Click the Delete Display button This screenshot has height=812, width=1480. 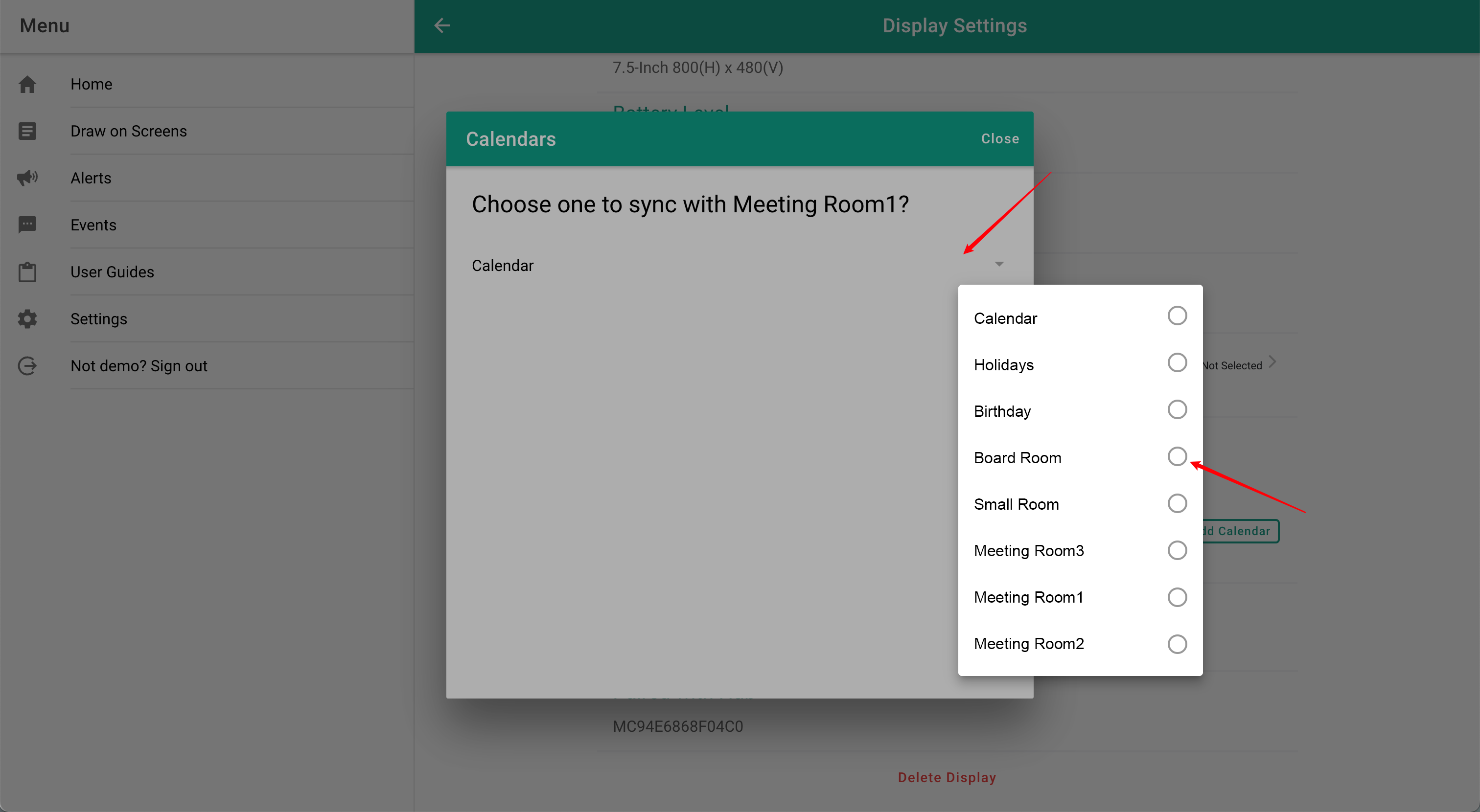(947, 778)
